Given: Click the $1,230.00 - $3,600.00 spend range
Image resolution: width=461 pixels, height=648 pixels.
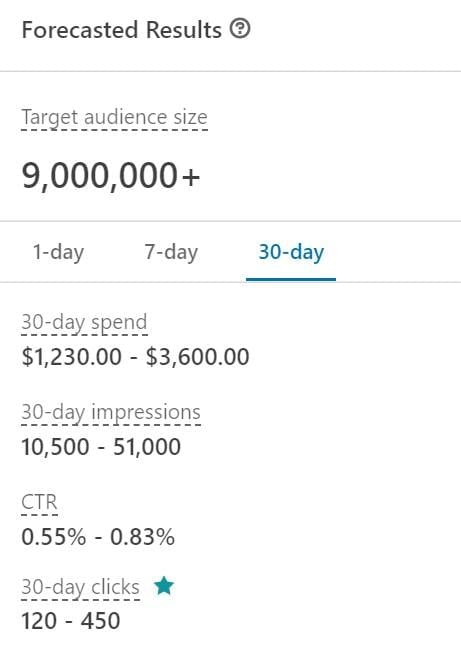Looking at the screenshot, I should click(x=135, y=357).
